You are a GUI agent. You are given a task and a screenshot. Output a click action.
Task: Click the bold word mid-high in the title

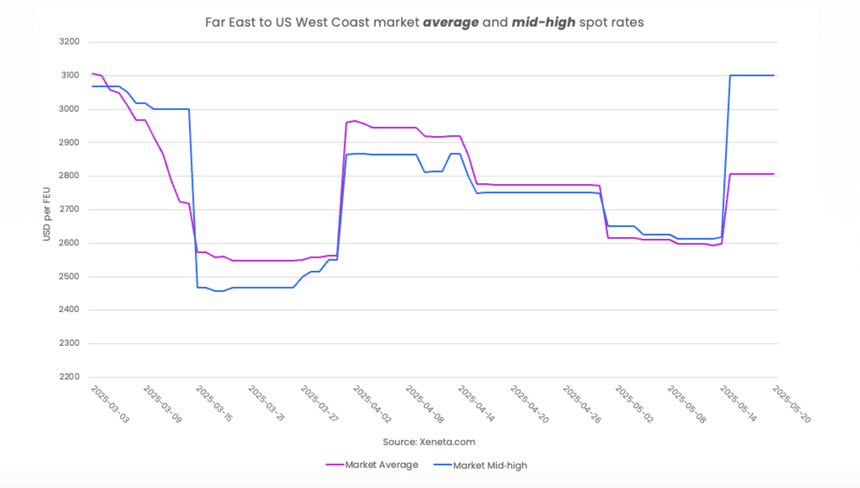point(544,22)
